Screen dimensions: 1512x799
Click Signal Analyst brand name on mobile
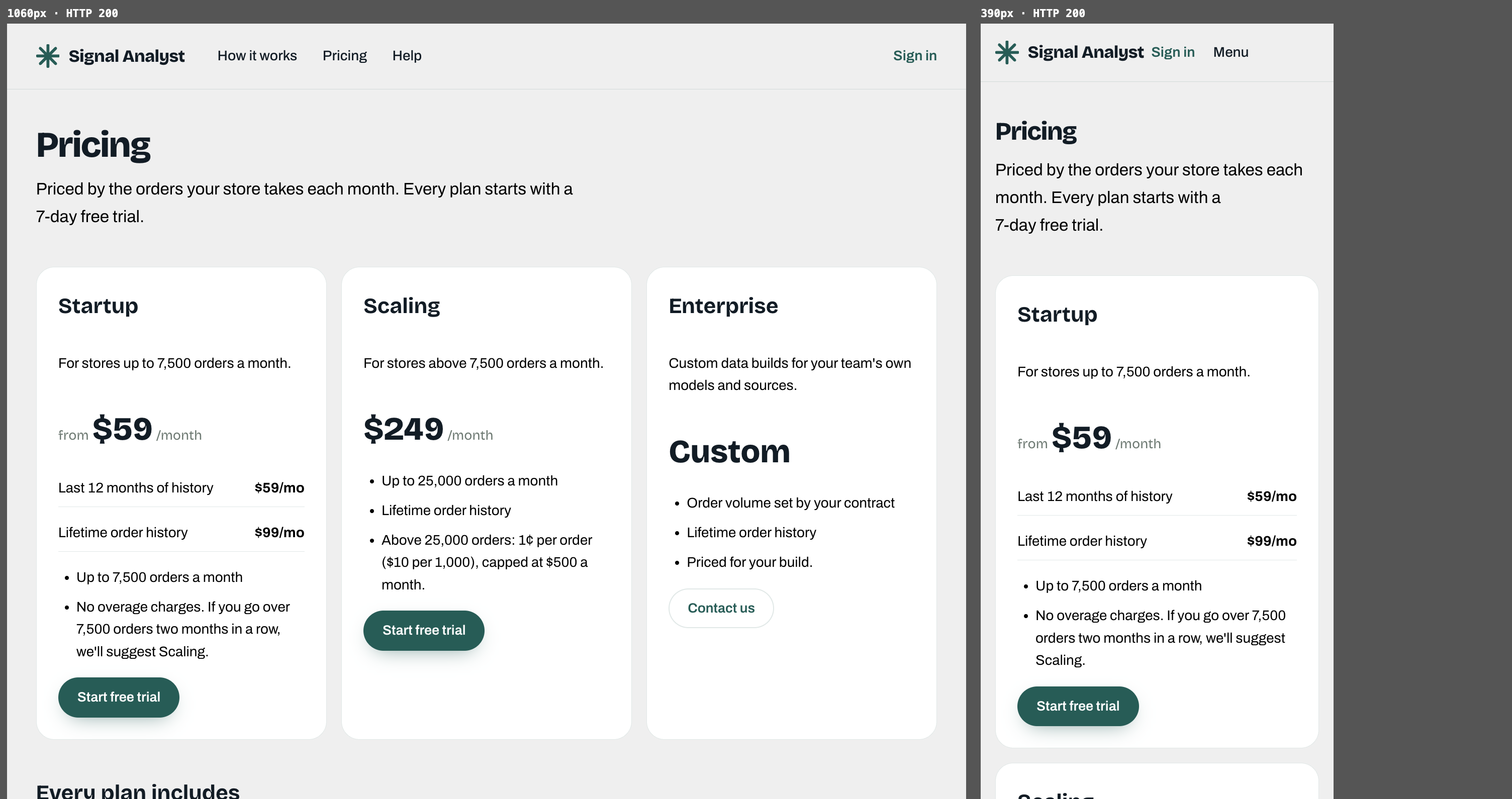tap(1085, 52)
